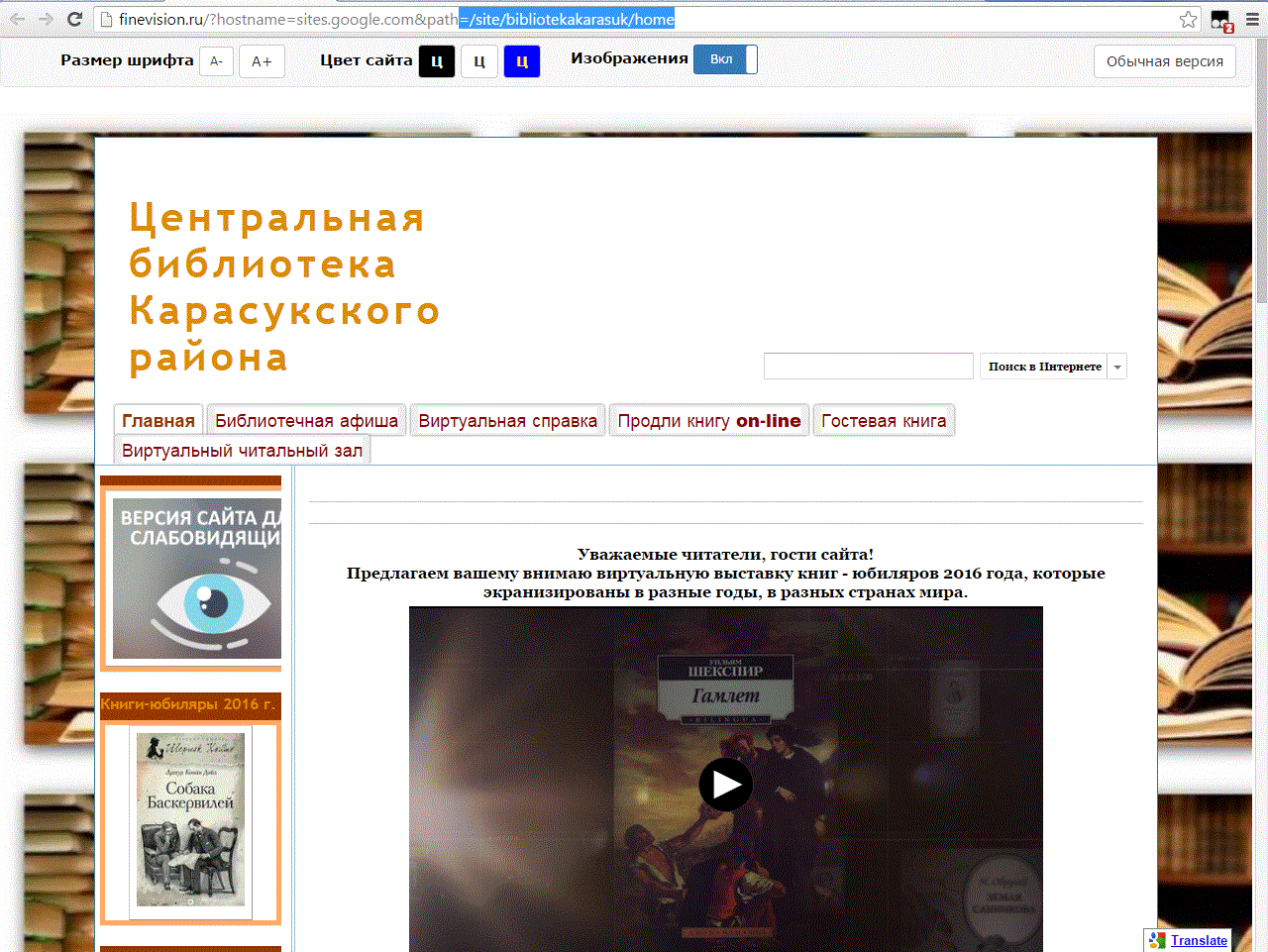Click the Уважаемые читатели, гости сайта! text
The image size is (1268, 952).
pos(725,554)
